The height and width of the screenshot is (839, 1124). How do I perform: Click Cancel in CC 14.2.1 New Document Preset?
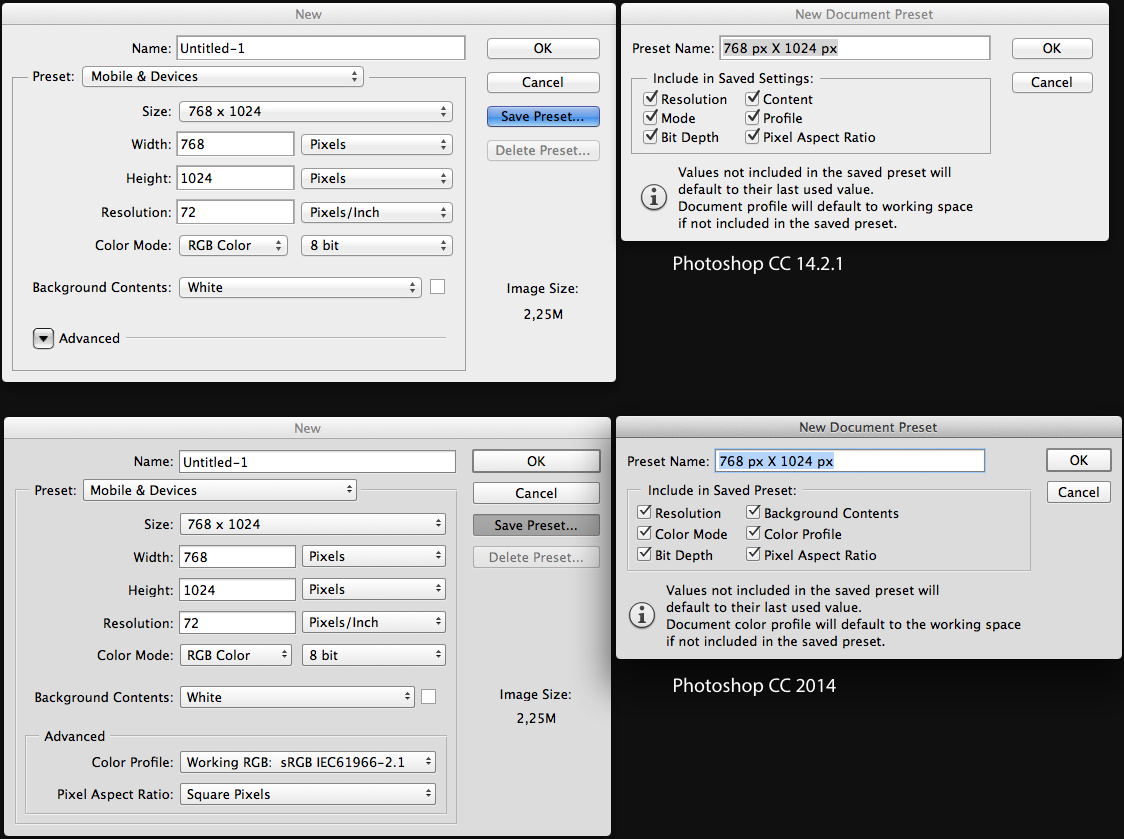coord(1052,82)
